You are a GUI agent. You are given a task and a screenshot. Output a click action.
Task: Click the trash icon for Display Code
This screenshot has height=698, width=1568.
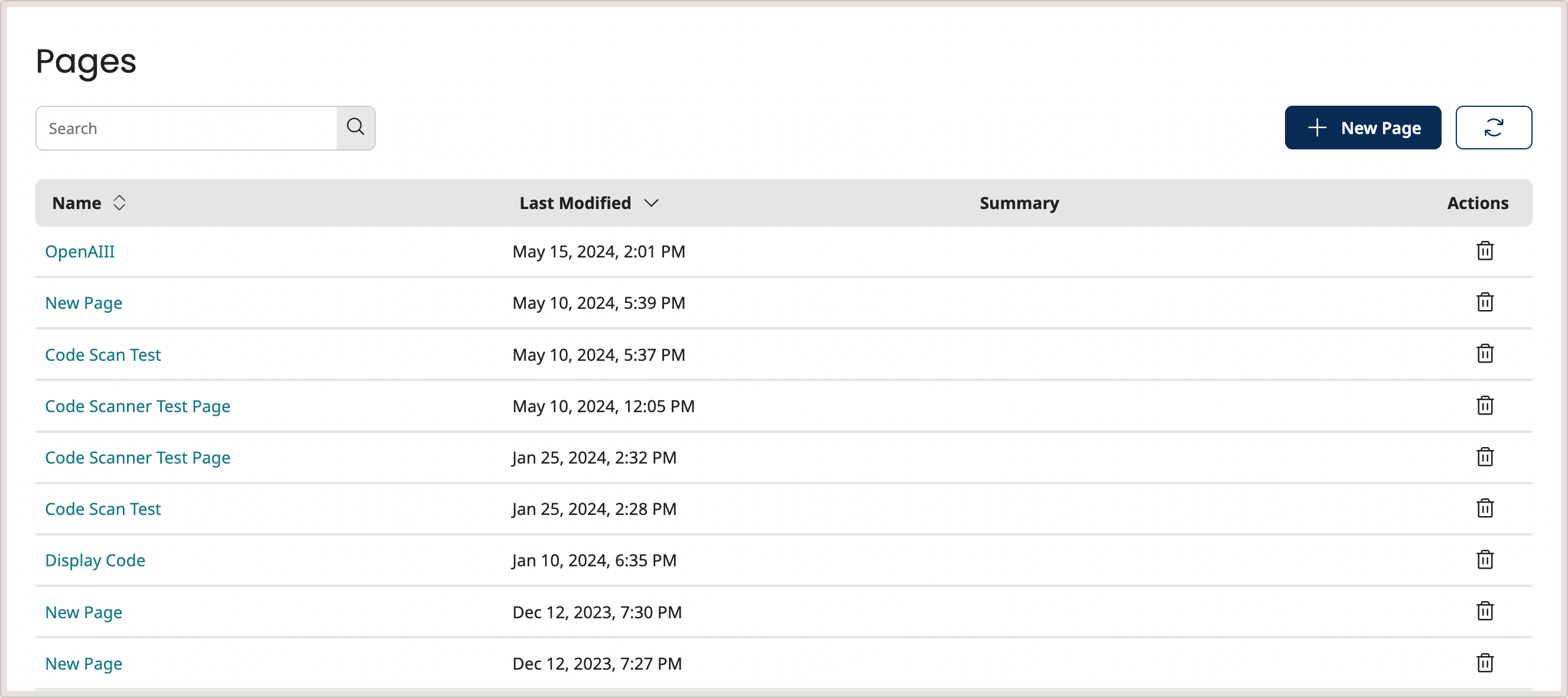pos(1485,560)
